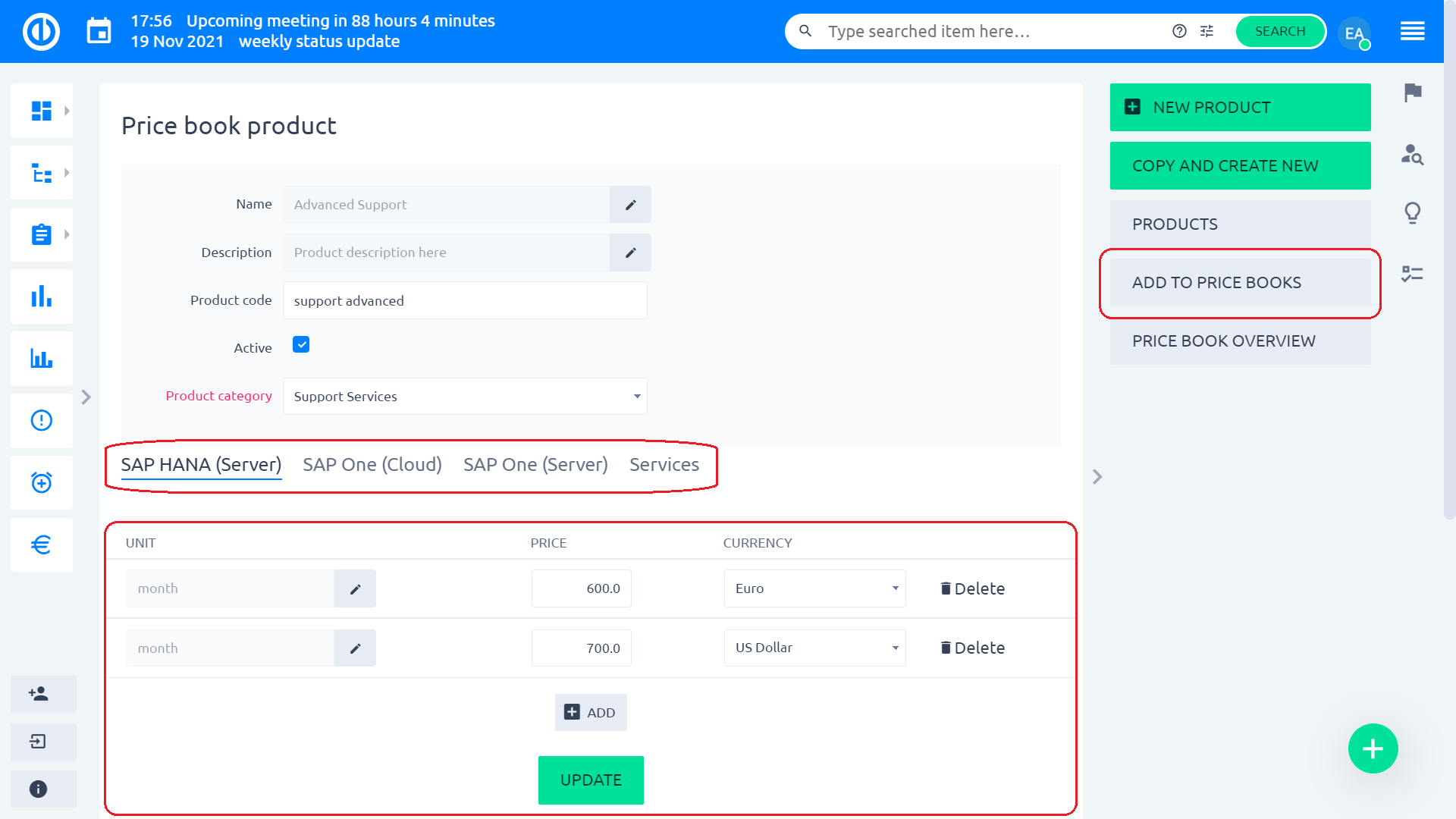
Task: Open the euro finance sidebar icon
Action: point(42,544)
